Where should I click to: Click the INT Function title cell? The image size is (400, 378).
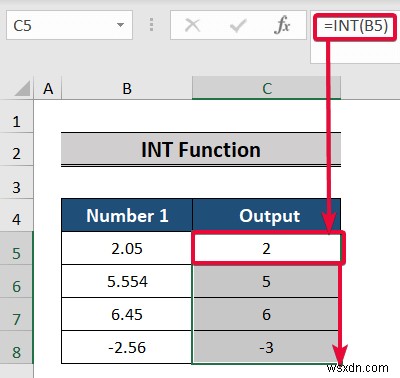pos(201,149)
